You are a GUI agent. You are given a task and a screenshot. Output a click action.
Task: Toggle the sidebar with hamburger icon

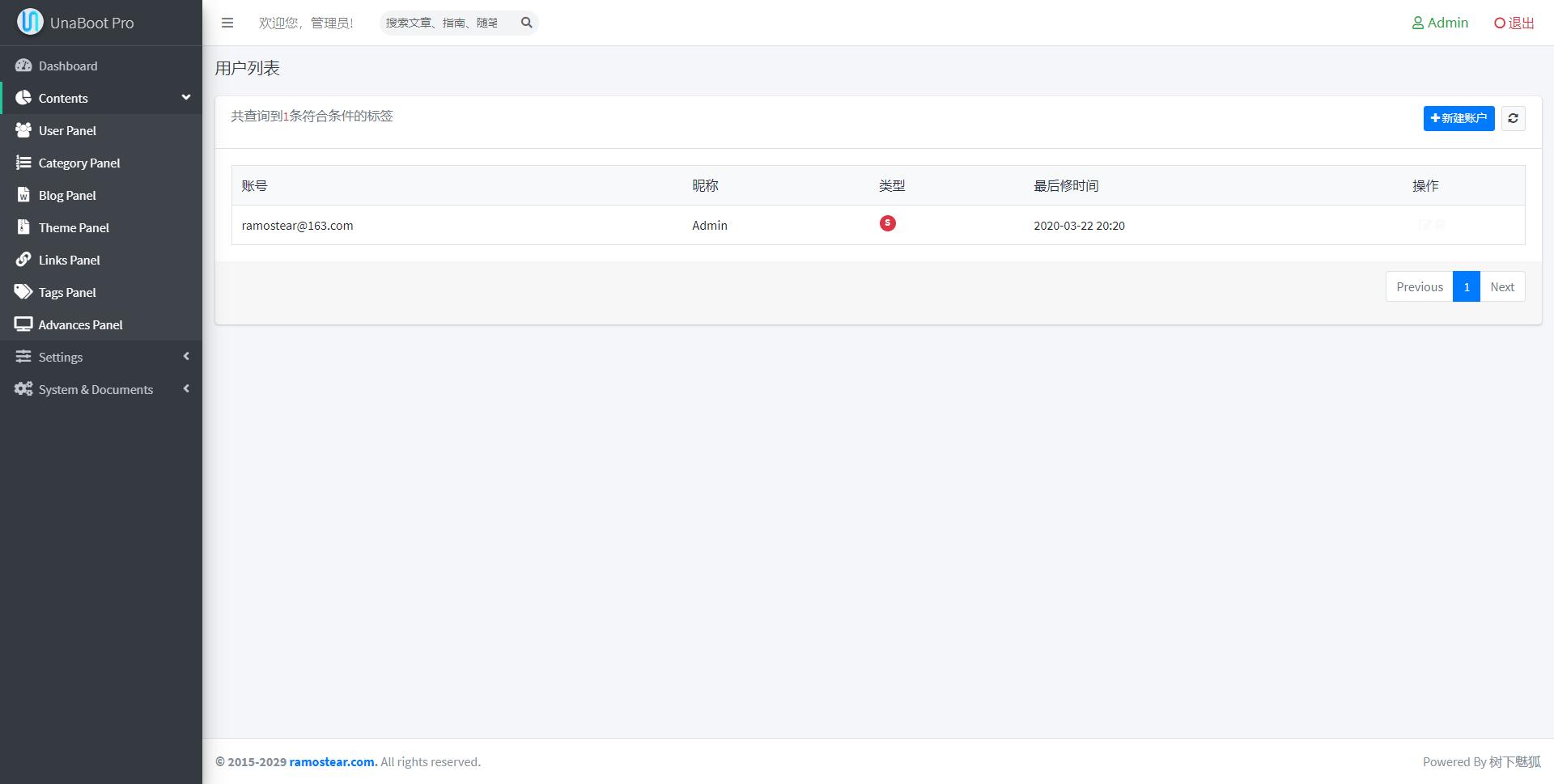point(227,23)
